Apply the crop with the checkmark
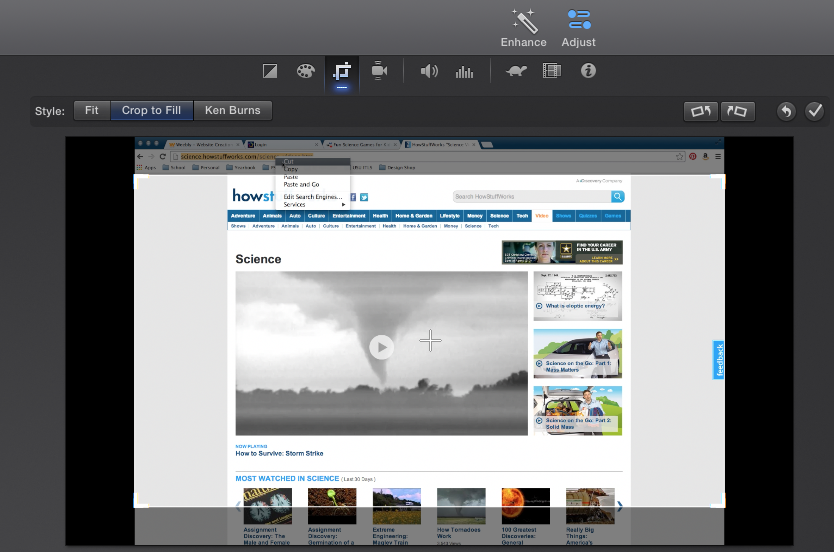Screen dimensions: 834x552 [x=814, y=111]
